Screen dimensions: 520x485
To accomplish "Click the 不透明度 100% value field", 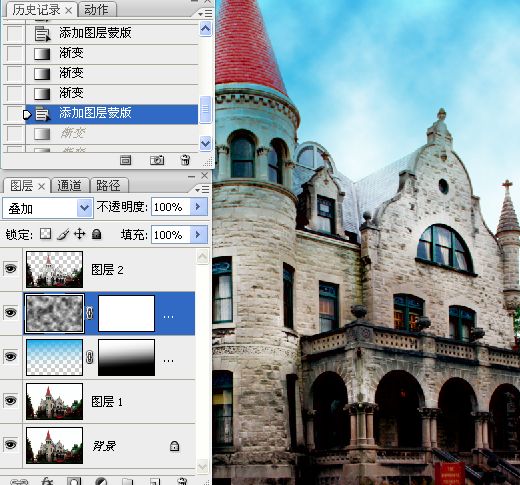I will 171,207.
